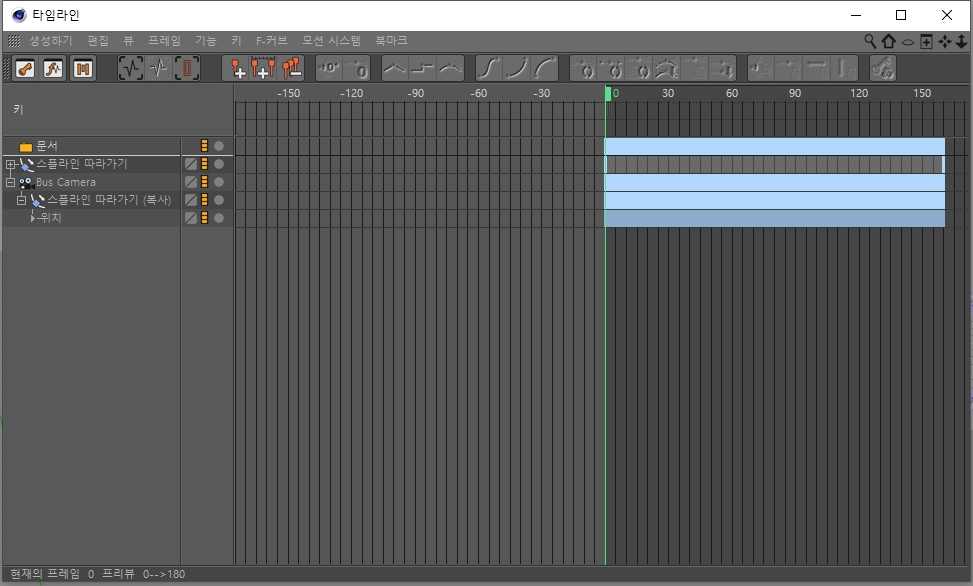Click the four-arrow move view icon
This screenshot has width=973, height=586.
click(944, 42)
